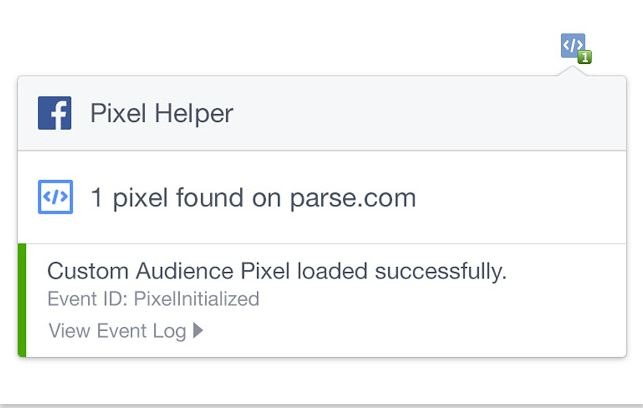Click the Pixel Helper header bar
Viewport: 643px width, 408px height.
point(322,113)
